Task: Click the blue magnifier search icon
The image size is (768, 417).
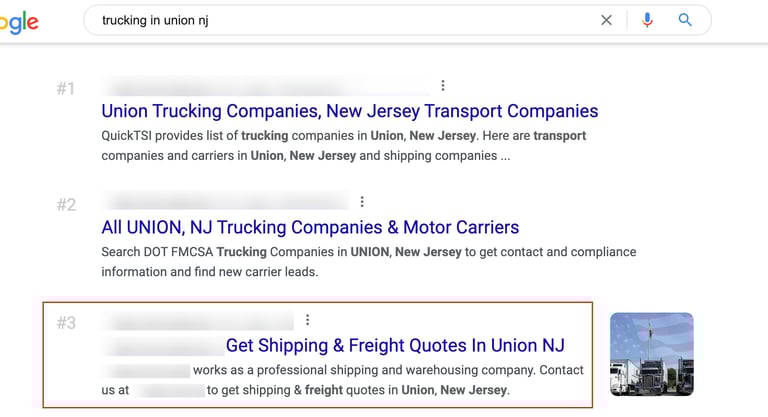Action: [x=685, y=20]
